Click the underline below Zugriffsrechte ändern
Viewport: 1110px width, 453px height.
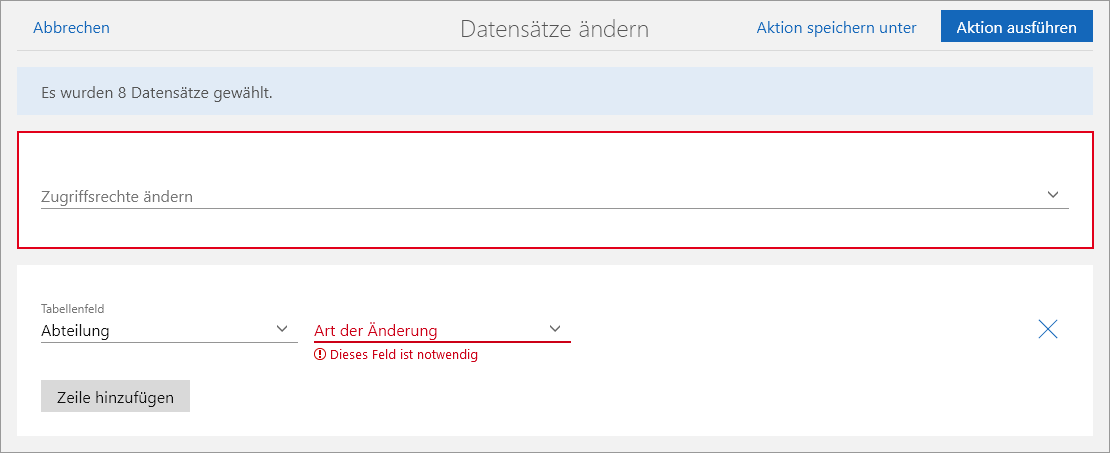(x=554, y=208)
